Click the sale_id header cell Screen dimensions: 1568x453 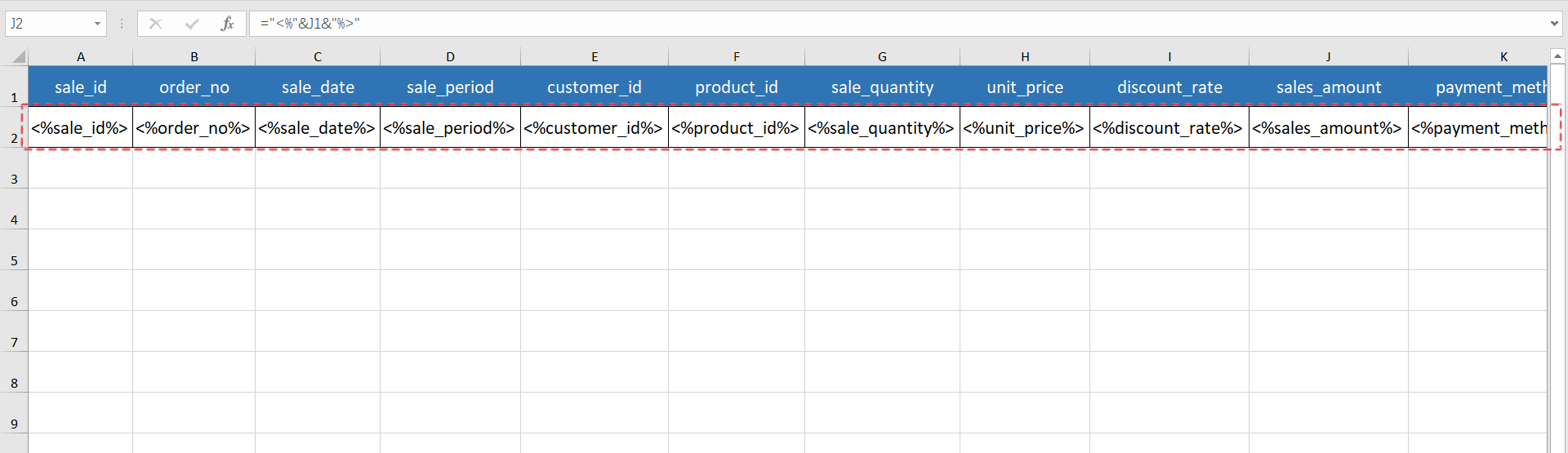tap(81, 87)
